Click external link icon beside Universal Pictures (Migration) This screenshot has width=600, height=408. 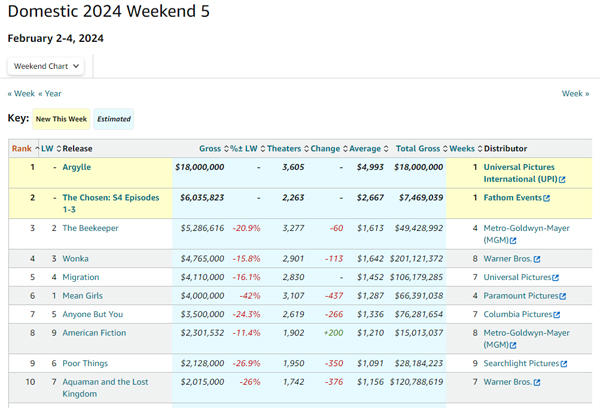click(556, 278)
